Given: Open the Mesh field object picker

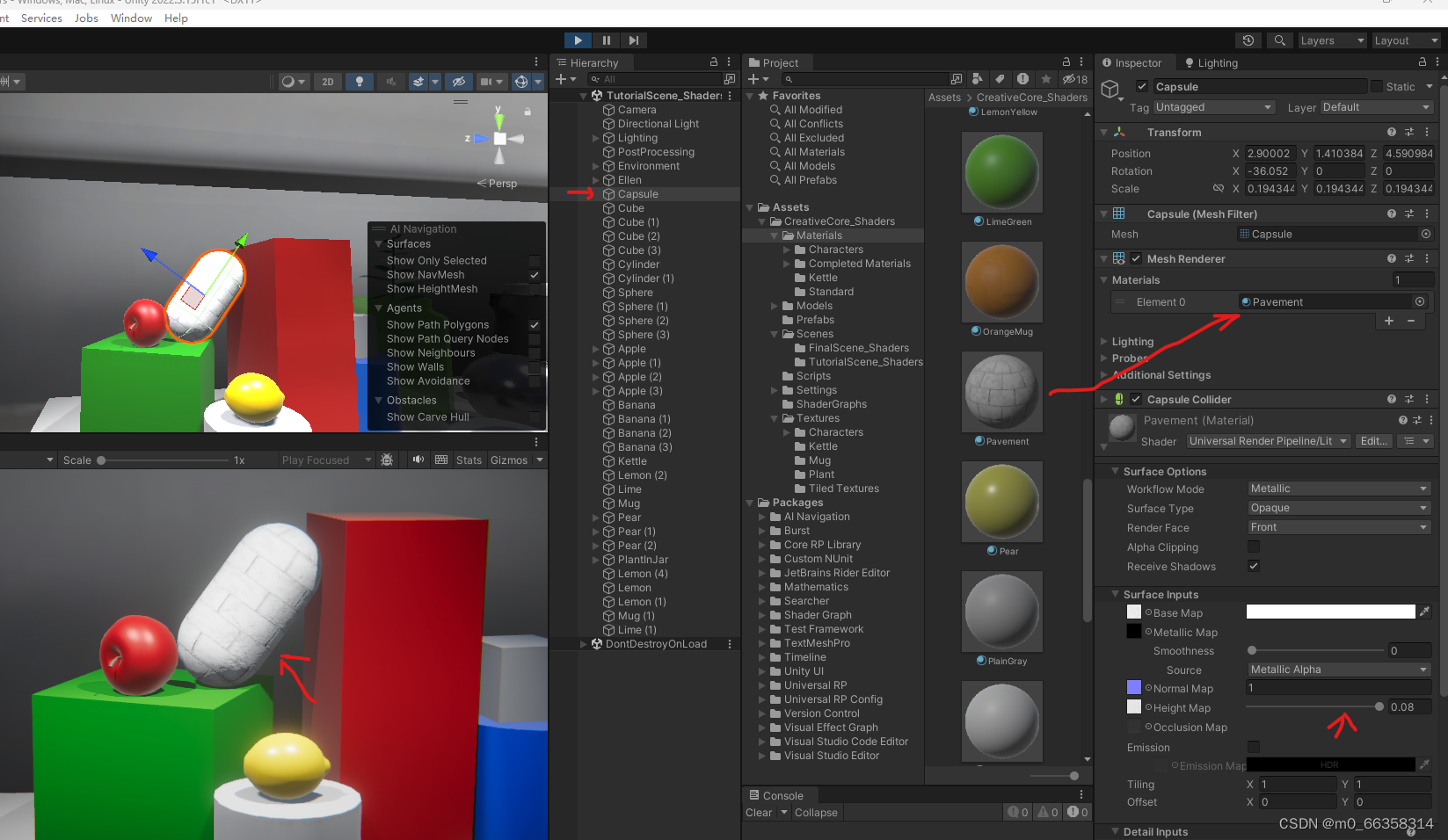Looking at the screenshot, I should click(1425, 234).
